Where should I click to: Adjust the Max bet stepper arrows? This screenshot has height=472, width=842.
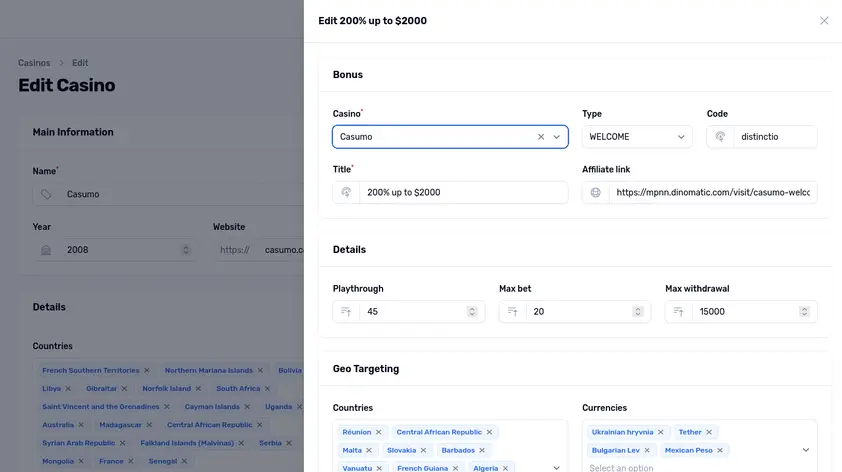tap(638, 311)
